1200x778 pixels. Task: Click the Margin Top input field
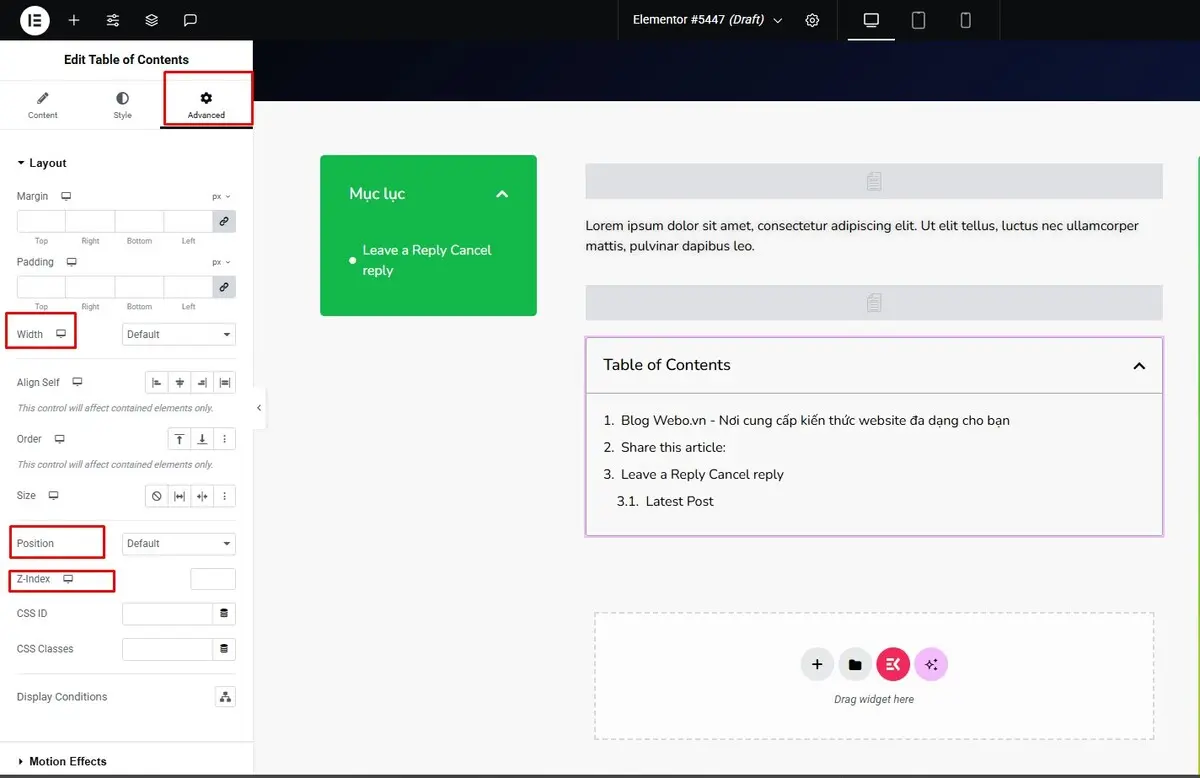click(41, 221)
